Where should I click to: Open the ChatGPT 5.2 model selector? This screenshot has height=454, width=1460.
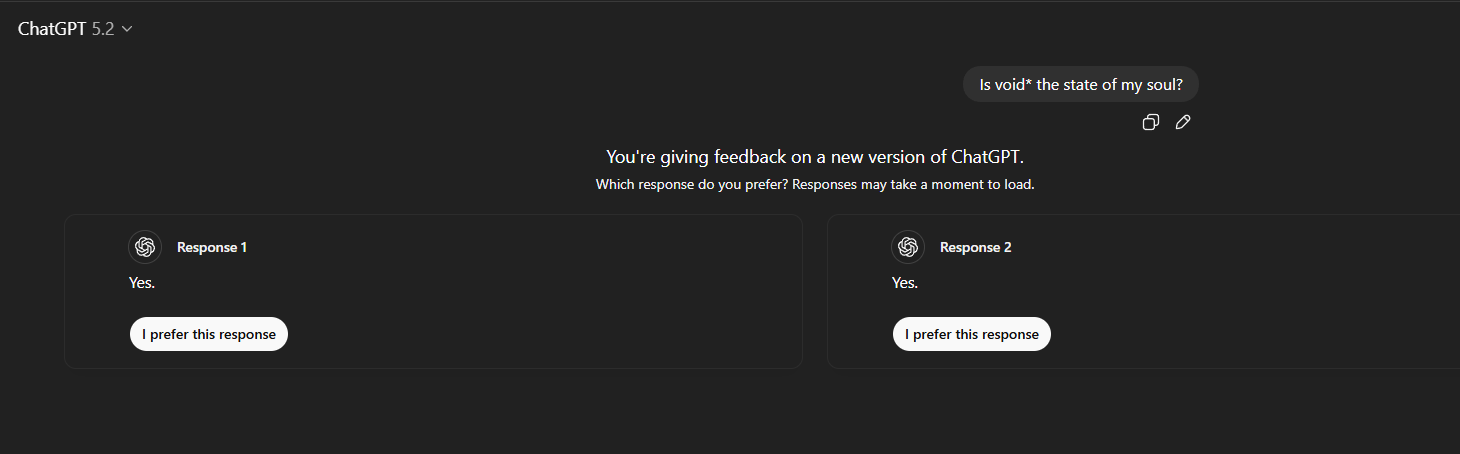pos(75,29)
